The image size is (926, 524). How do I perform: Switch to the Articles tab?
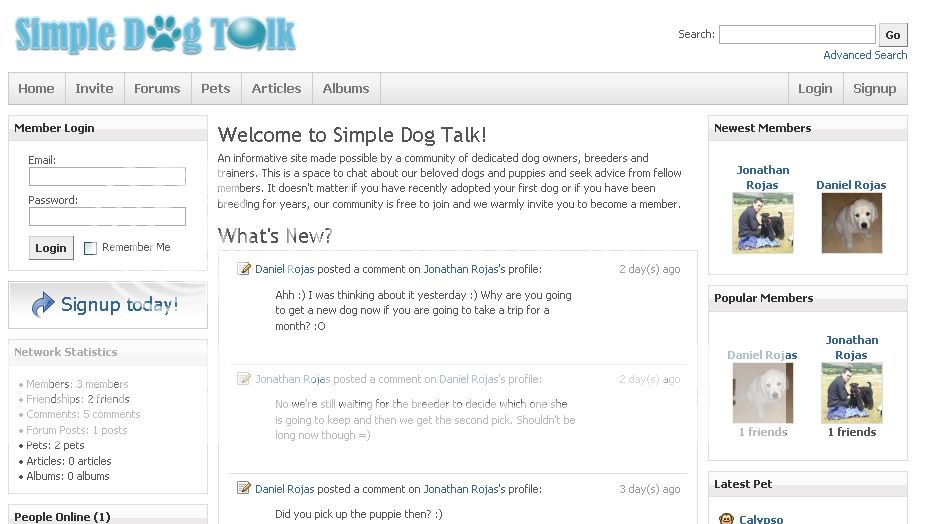pyautogui.click(x=276, y=88)
